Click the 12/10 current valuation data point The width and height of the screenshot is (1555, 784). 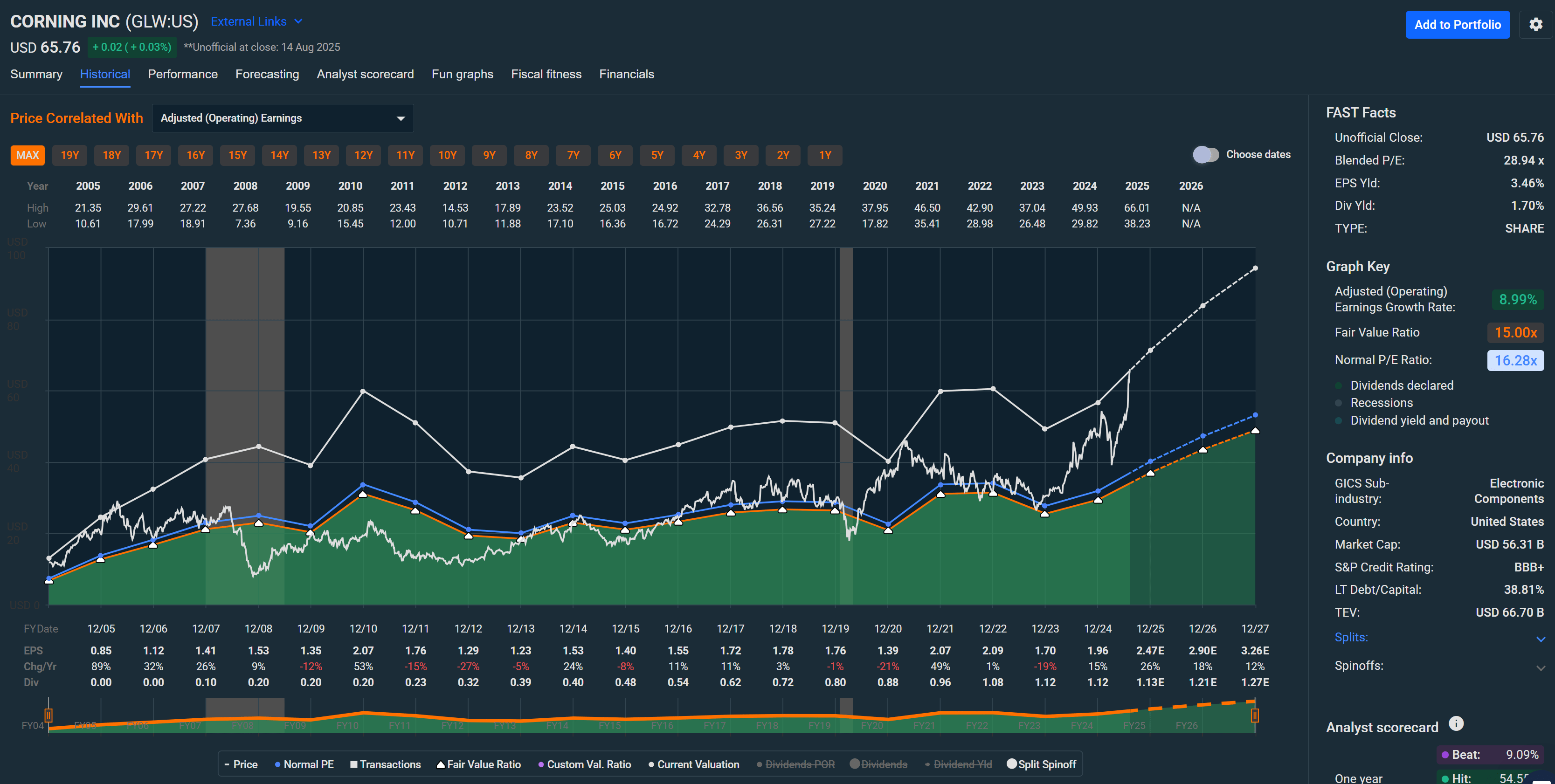click(363, 391)
